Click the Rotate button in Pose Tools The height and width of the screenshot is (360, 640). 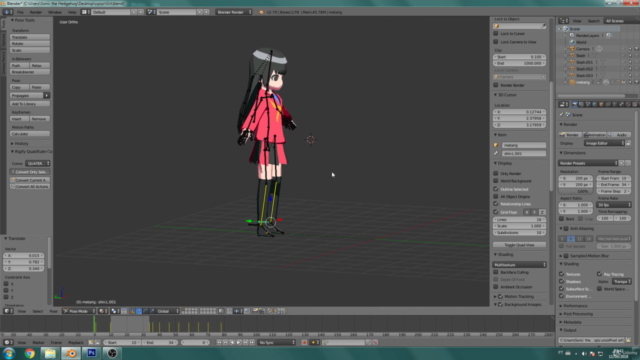[x=30, y=44]
